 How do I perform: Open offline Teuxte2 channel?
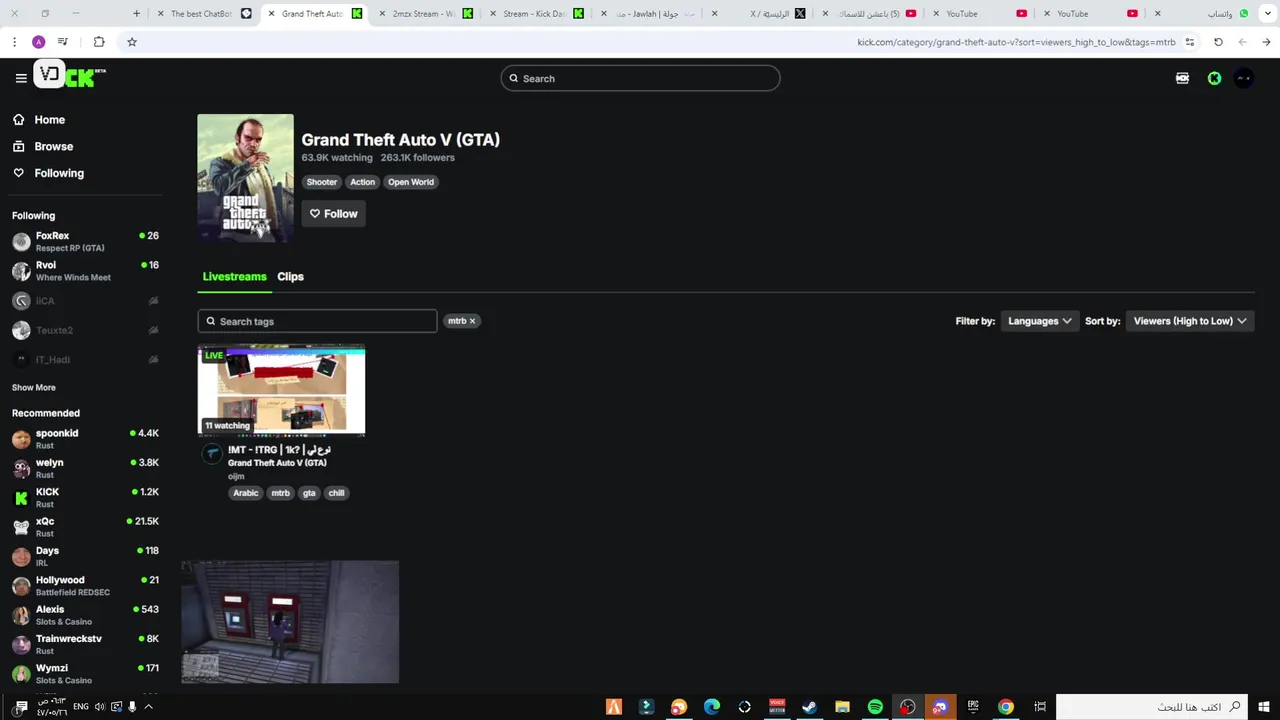coord(86,330)
